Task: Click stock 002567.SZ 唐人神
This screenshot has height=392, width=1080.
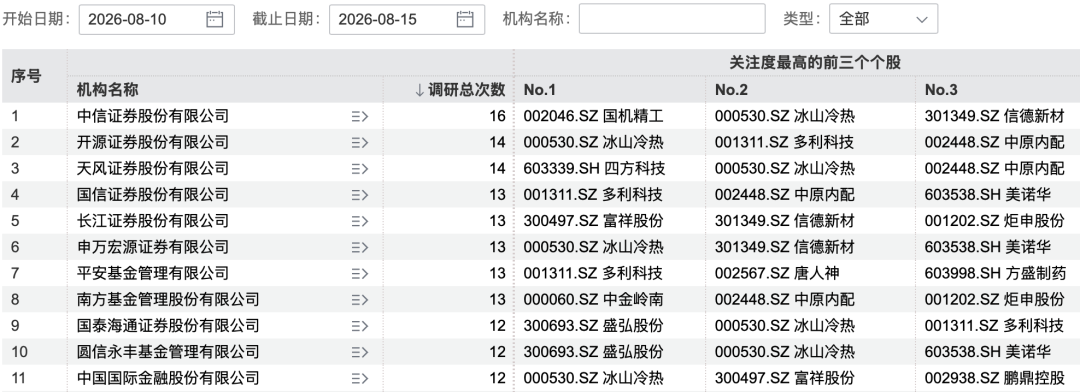Action: pos(777,274)
